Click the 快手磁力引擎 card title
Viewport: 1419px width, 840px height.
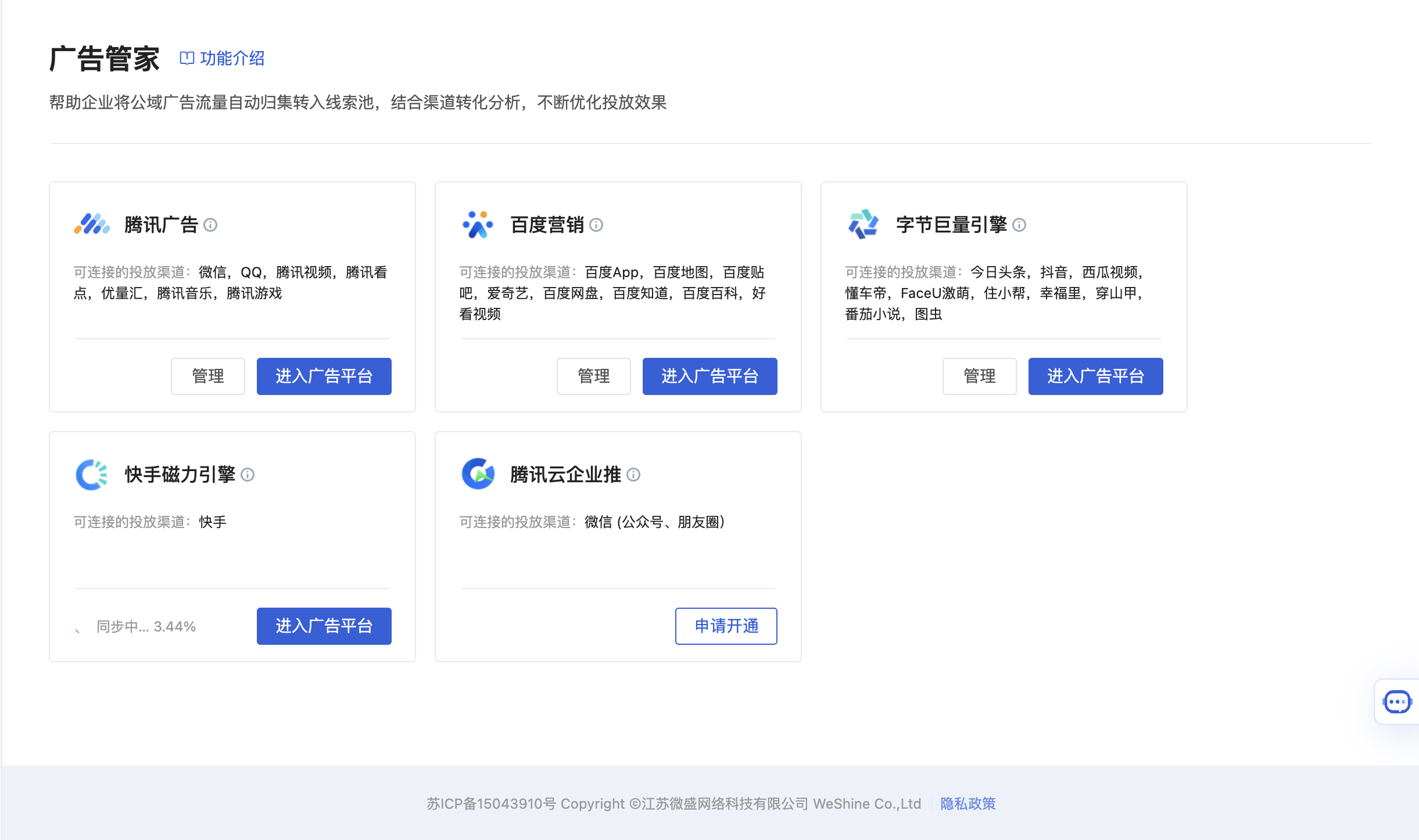[x=180, y=475]
